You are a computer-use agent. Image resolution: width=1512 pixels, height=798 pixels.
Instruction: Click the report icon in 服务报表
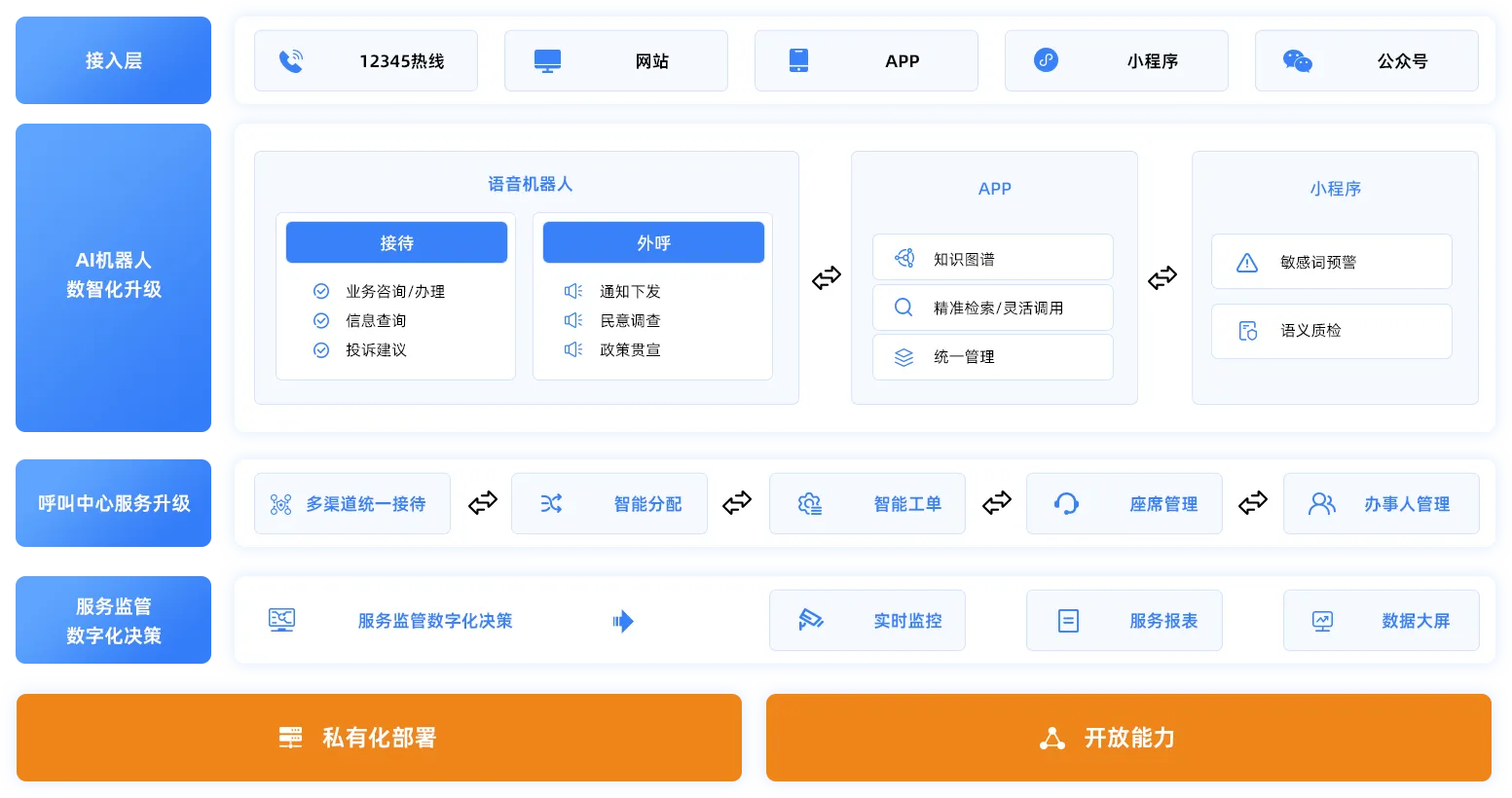(x=1068, y=621)
